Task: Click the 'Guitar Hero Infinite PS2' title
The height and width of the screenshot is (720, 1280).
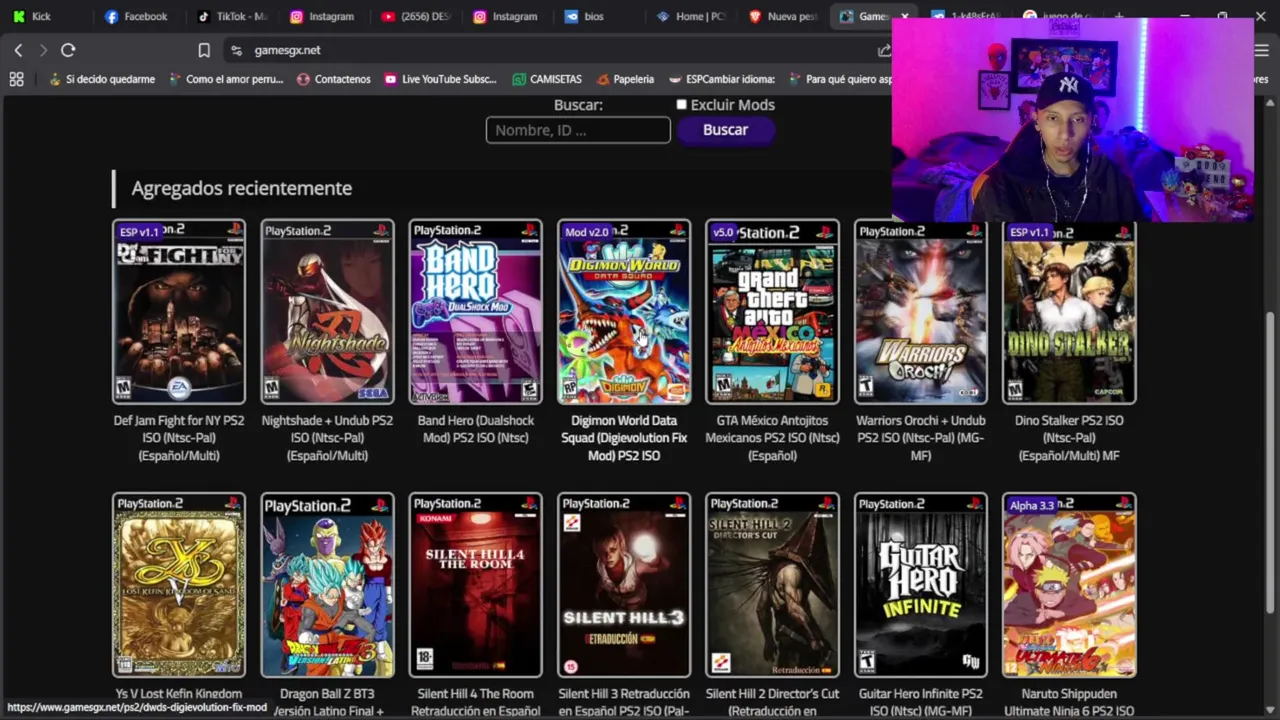Action: (920, 702)
